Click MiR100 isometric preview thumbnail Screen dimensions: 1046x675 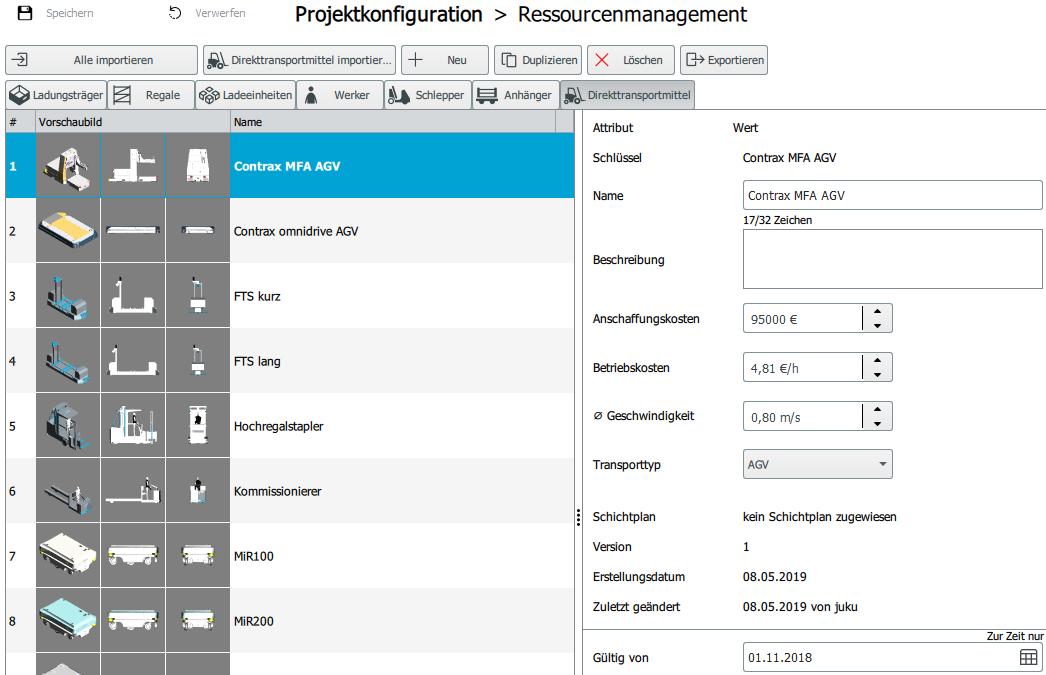(67, 556)
